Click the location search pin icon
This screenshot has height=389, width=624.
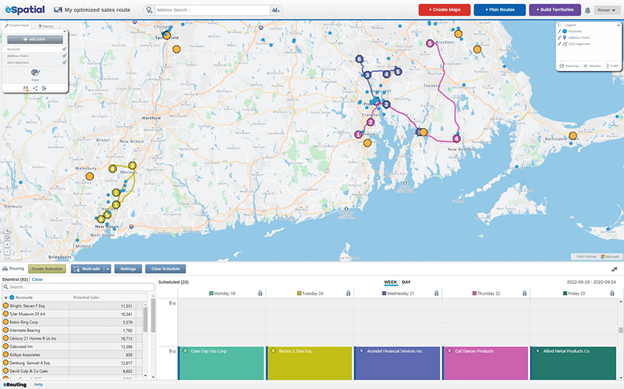point(149,10)
